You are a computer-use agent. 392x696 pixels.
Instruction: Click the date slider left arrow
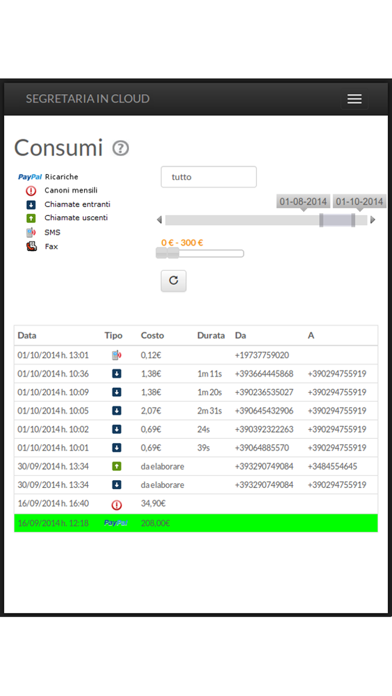[159, 220]
